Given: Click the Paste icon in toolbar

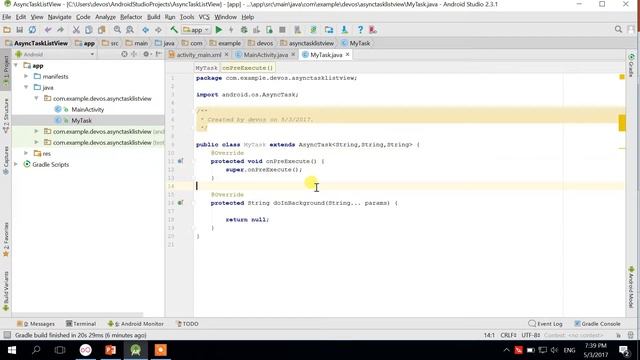Looking at the screenshot, I should point(102,30).
